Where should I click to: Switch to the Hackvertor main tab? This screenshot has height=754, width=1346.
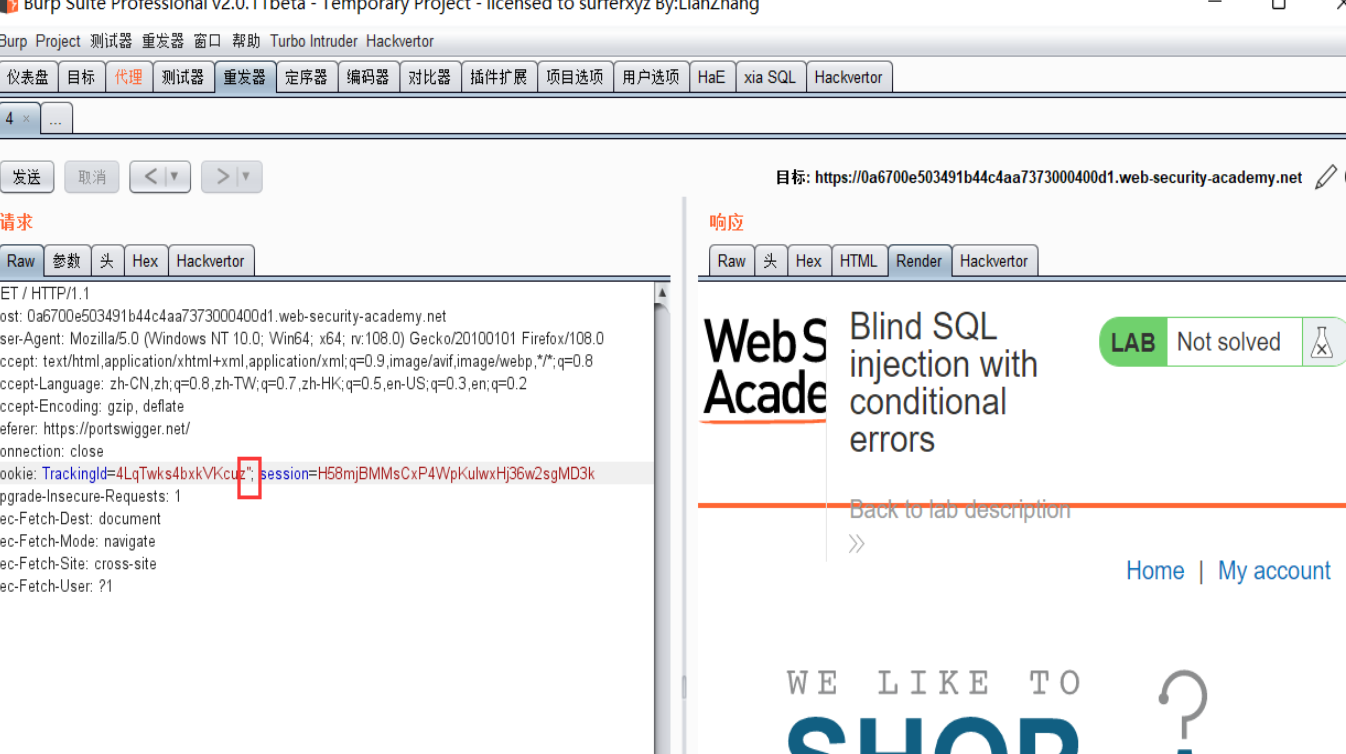[849, 77]
